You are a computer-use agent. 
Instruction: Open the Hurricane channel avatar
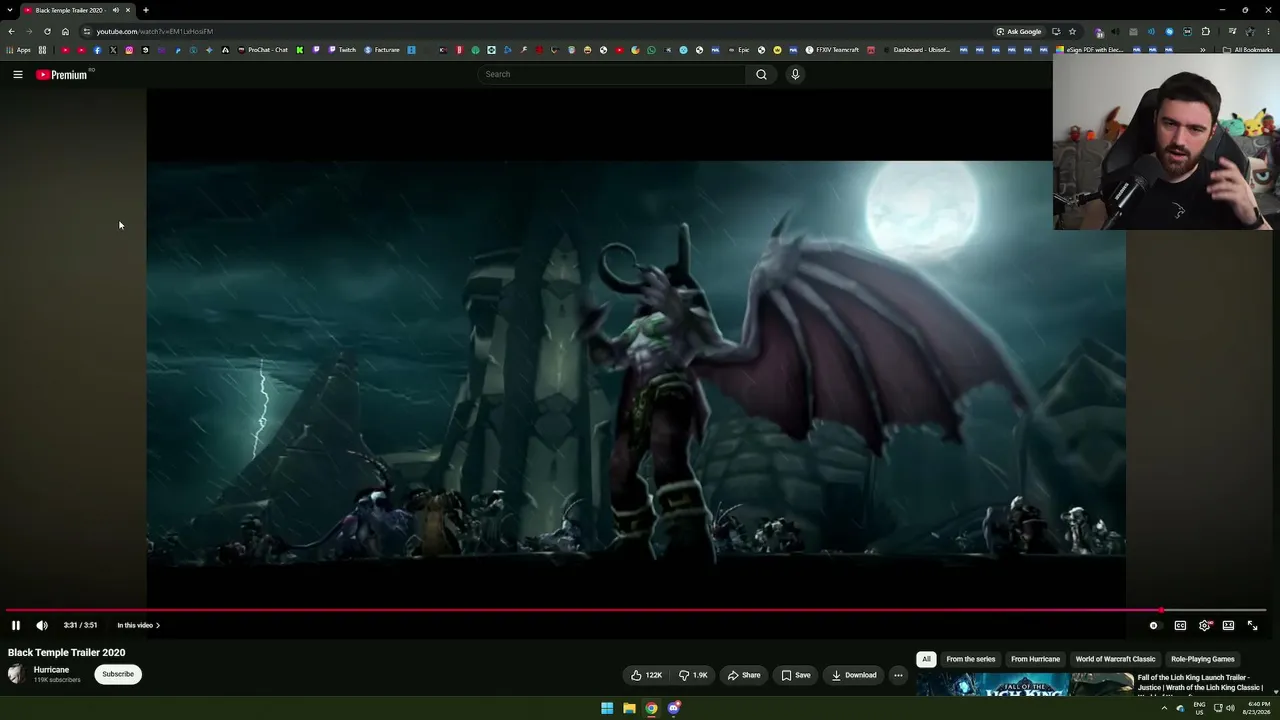[16, 674]
